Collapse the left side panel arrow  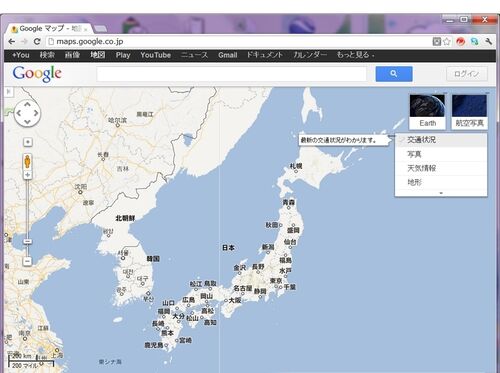9,92
